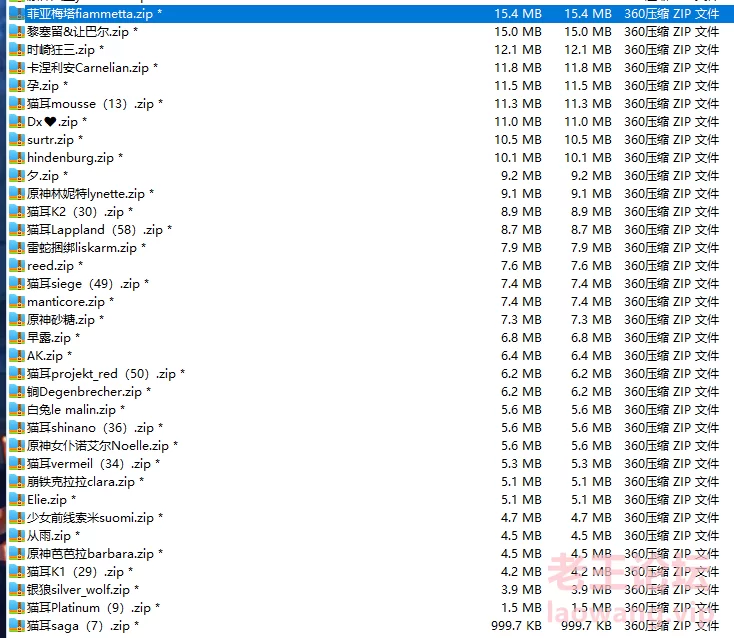Click the zip icon for Dx♥.zip
Screen dimensions: 734x638
17,122
